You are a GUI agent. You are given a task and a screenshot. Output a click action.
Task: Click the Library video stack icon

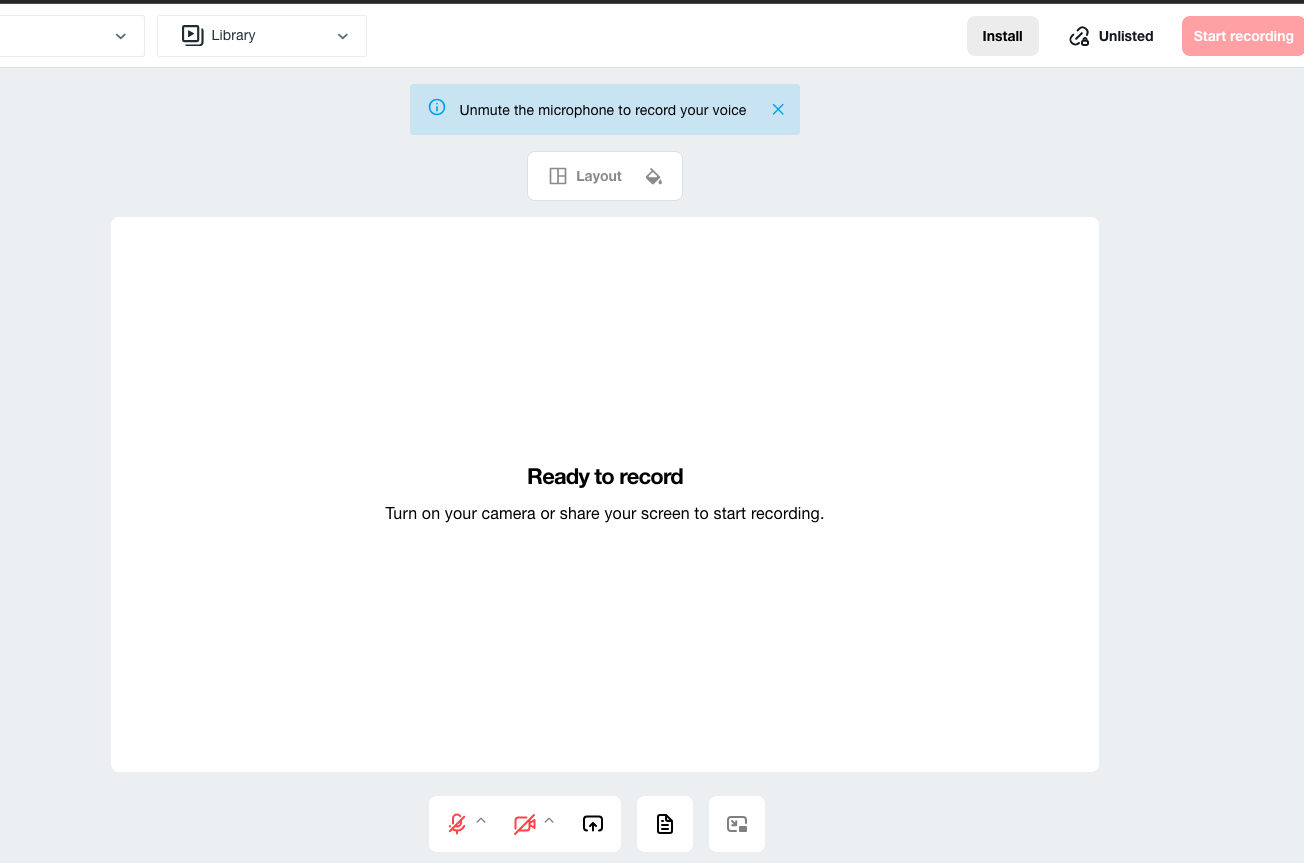pos(192,35)
